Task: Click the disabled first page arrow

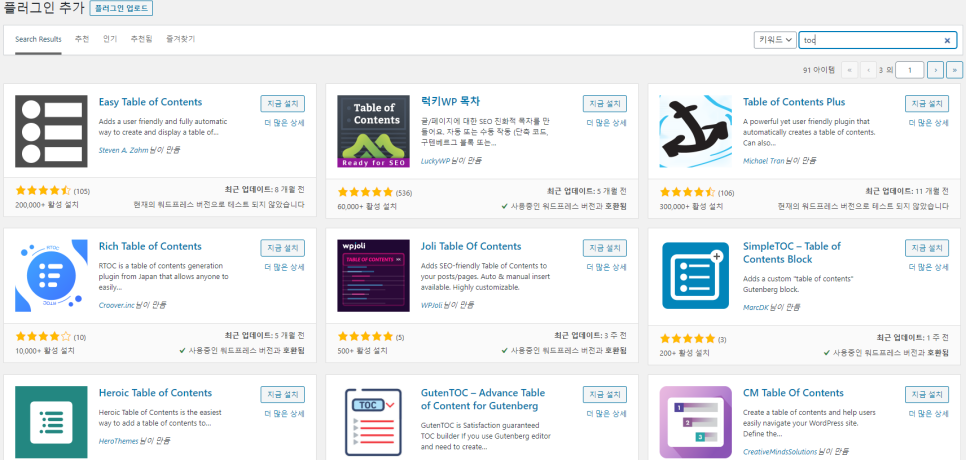Action: 849,70
